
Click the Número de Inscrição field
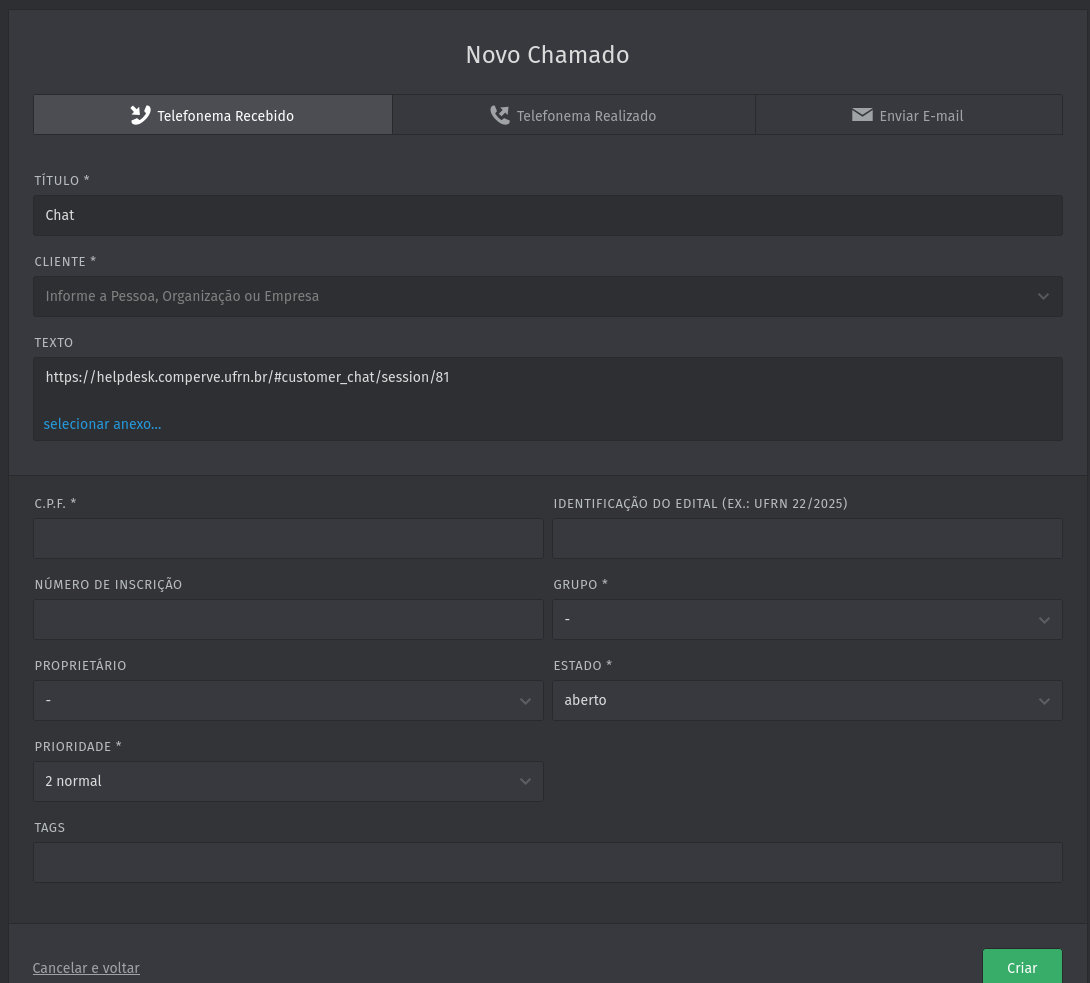288,620
